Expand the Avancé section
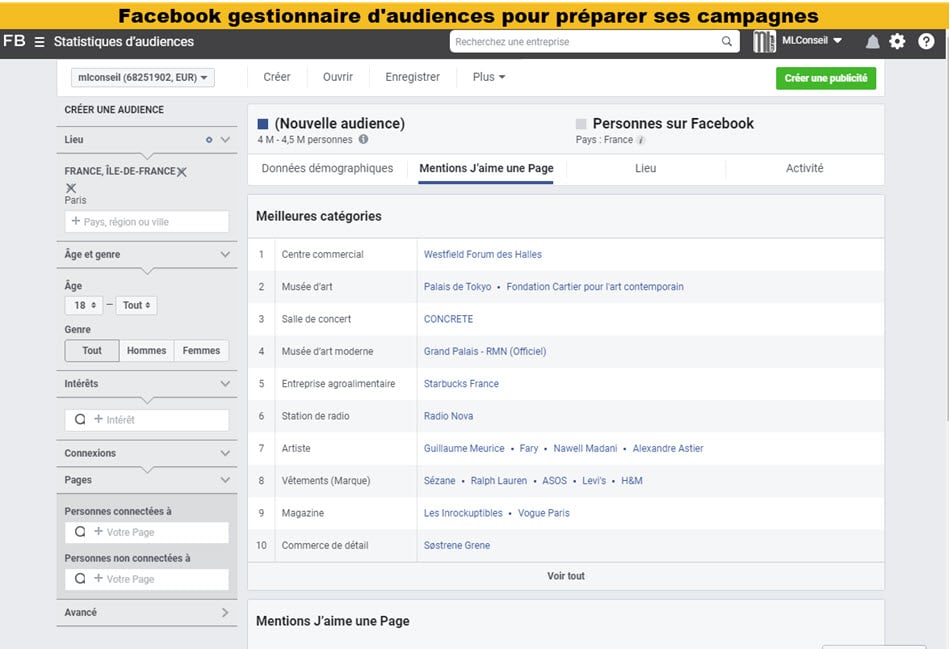This screenshot has width=950, height=649. [x=225, y=613]
